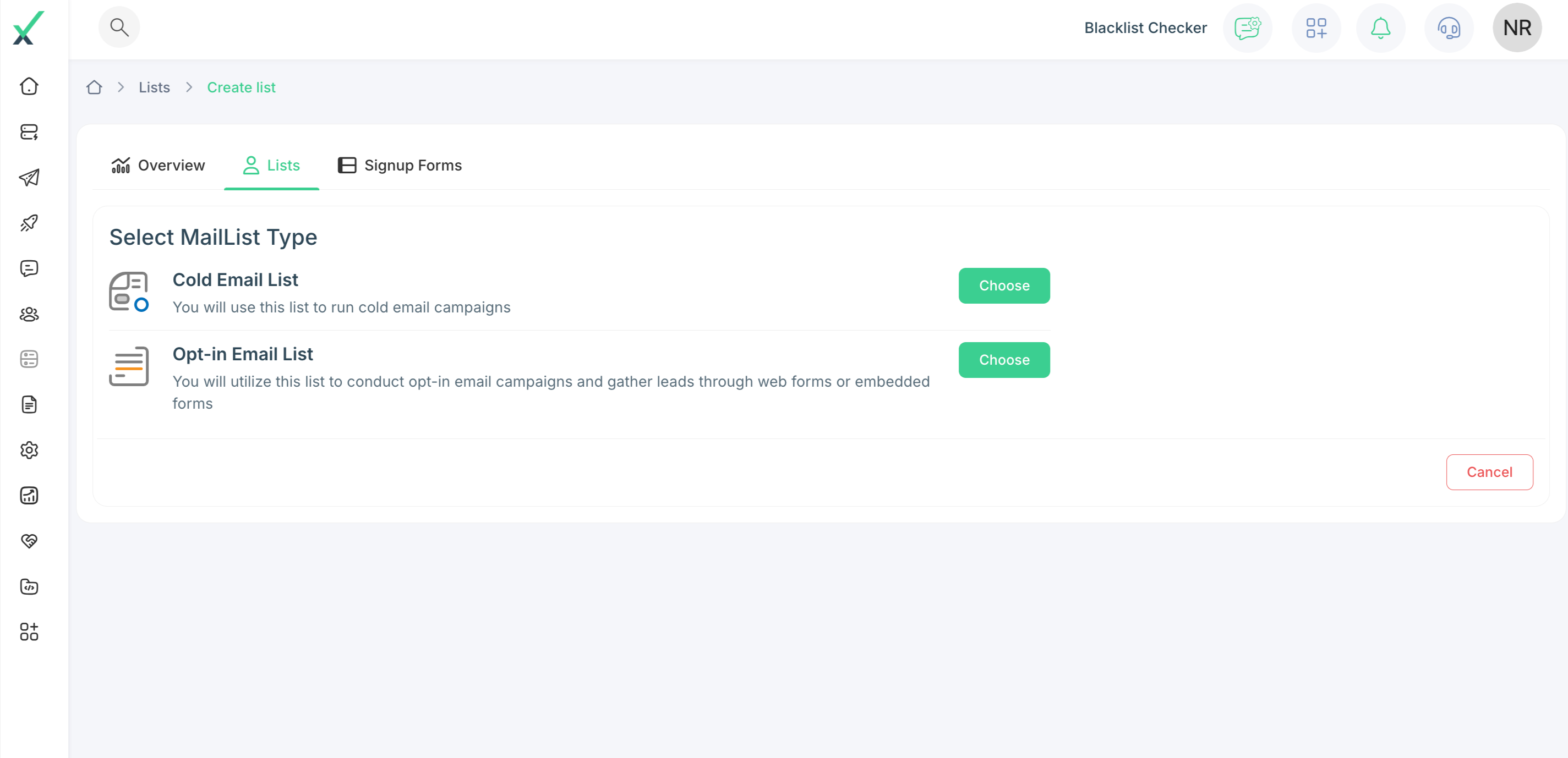Open Blacklist Checker in the top bar
1568x758 pixels.
[x=1145, y=28]
